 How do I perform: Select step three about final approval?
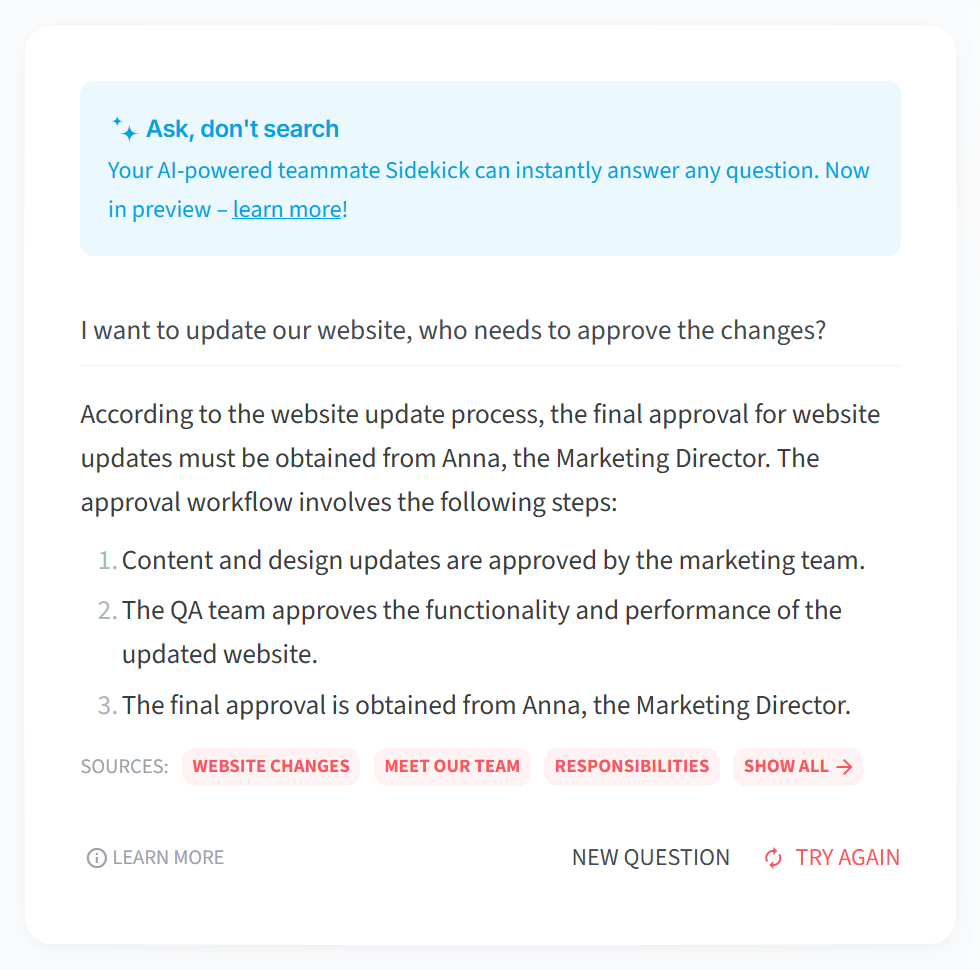[486, 705]
